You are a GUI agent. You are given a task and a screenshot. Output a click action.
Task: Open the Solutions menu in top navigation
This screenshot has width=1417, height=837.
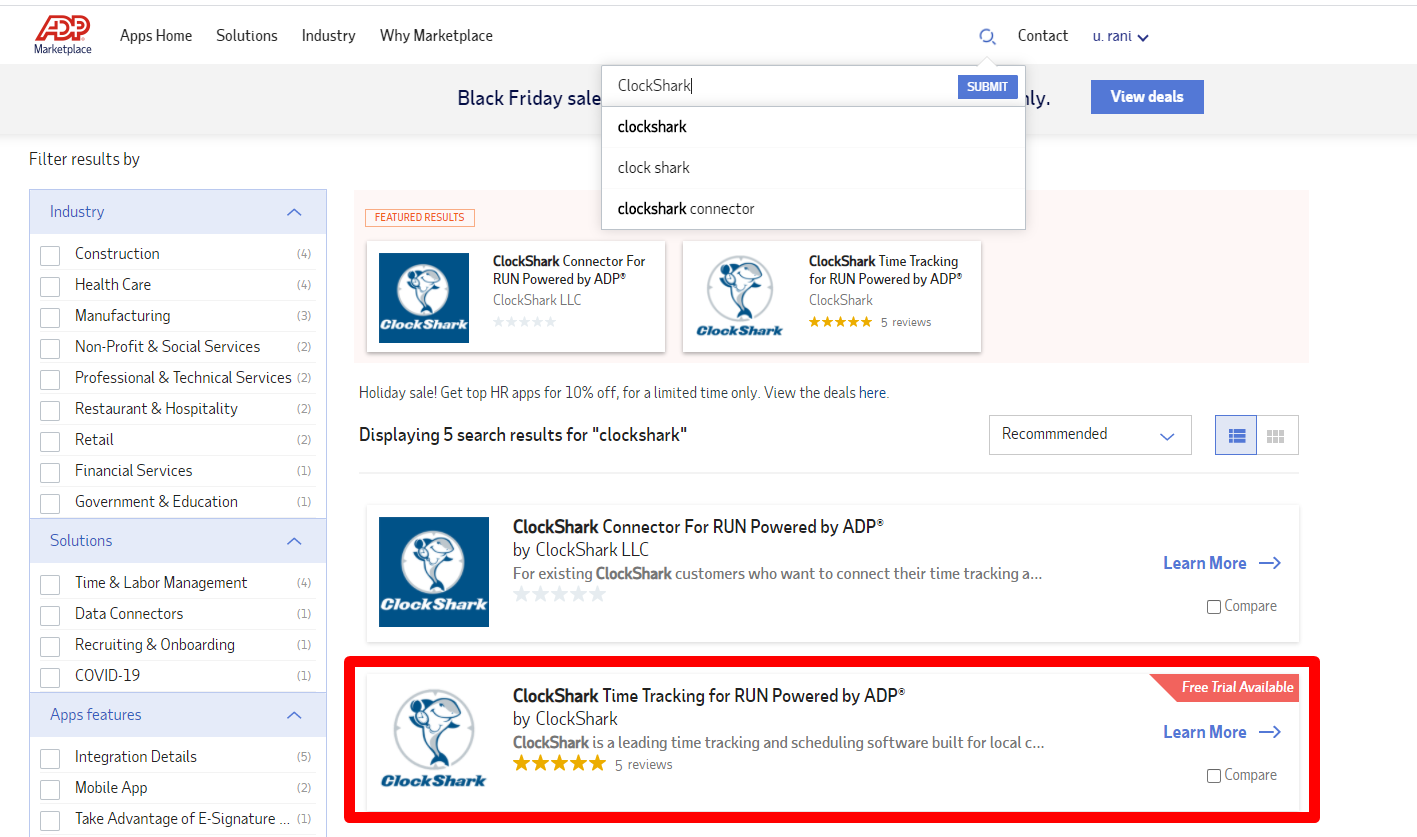click(x=247, y=36)
